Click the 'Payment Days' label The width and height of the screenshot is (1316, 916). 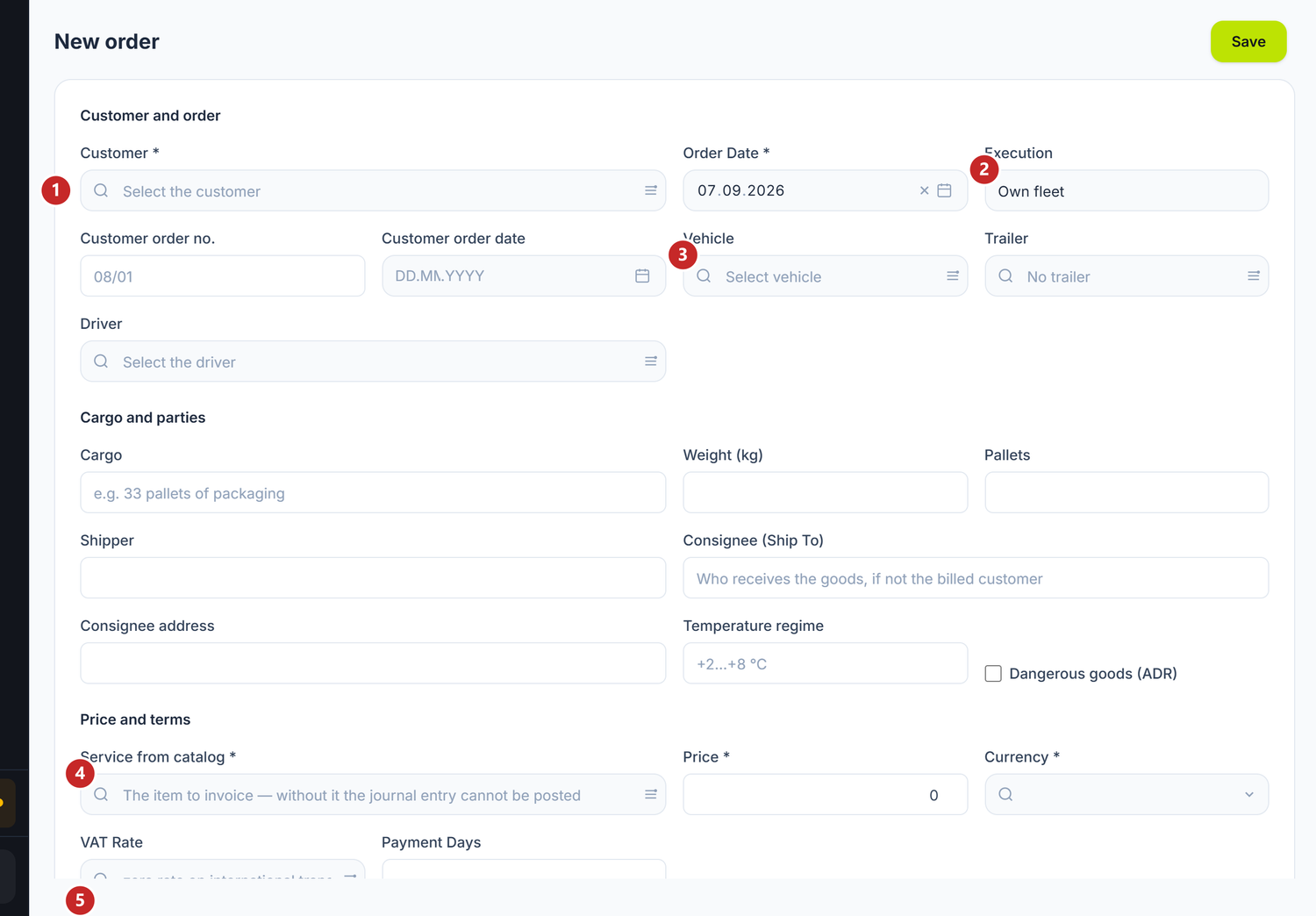(432, 841)
